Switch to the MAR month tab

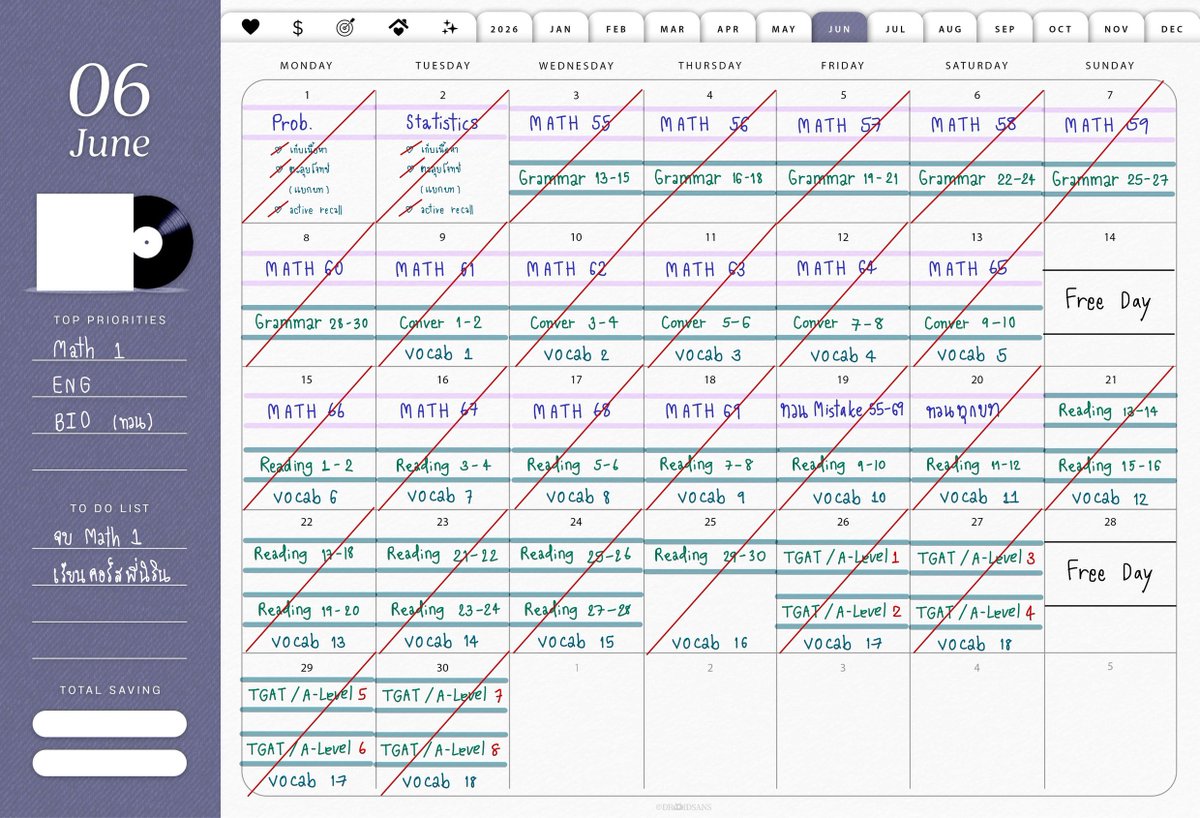tap(673, 29)
